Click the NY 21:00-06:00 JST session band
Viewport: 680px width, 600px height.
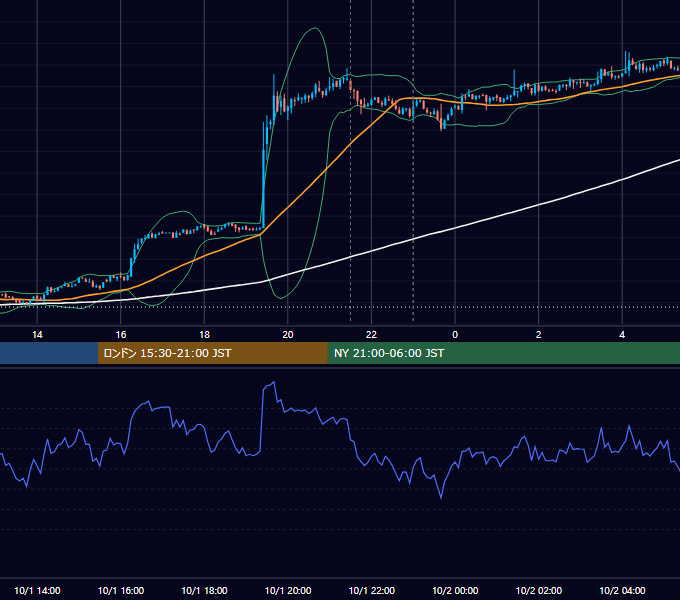pos(503,353)
